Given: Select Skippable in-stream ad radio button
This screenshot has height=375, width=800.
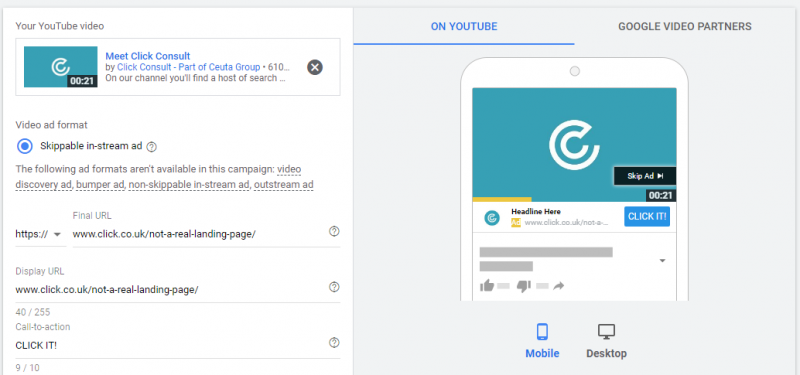Looking at the screenshot, I should [24, 146].
